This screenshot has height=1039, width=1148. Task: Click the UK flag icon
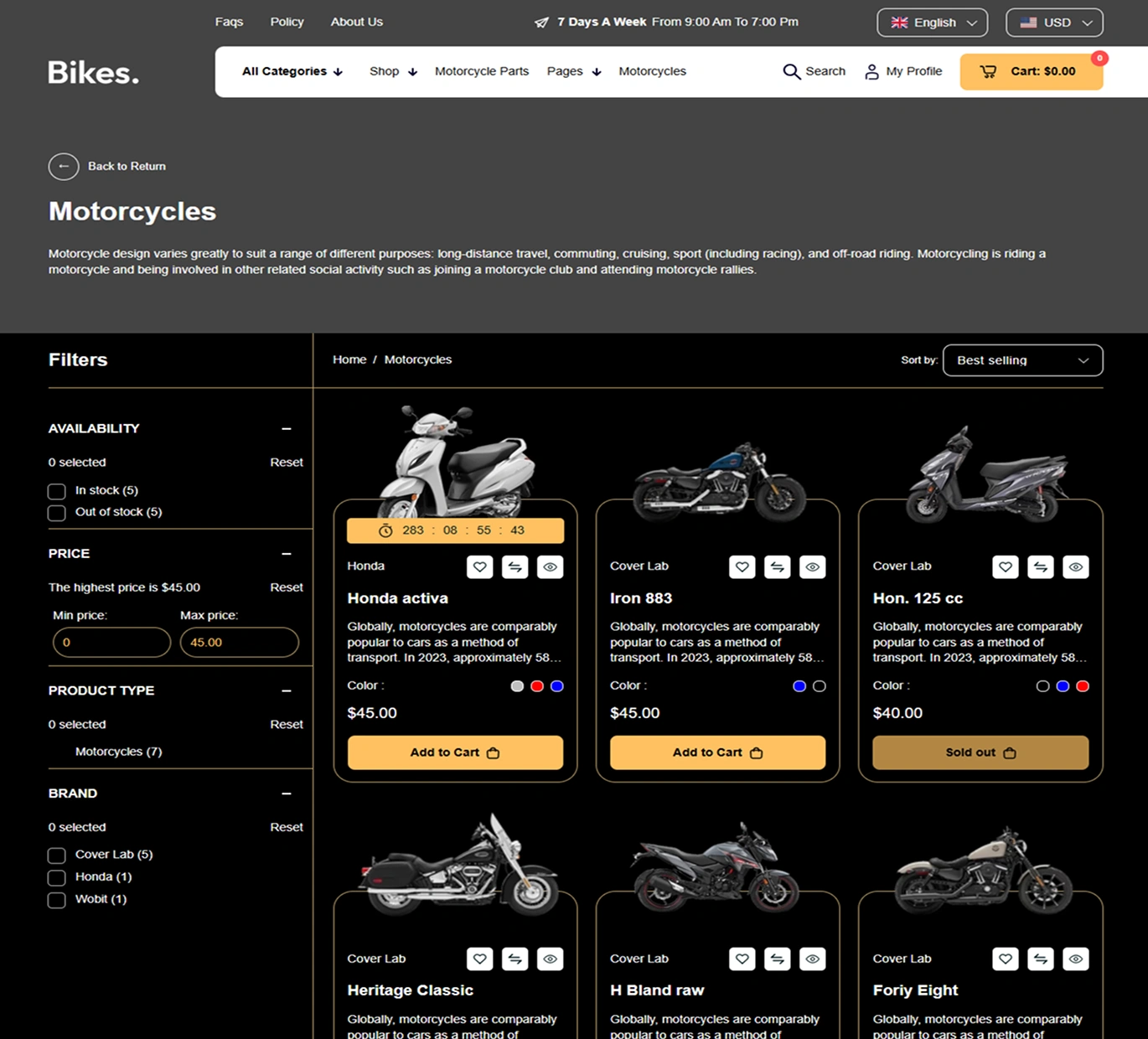pos(899,23)
